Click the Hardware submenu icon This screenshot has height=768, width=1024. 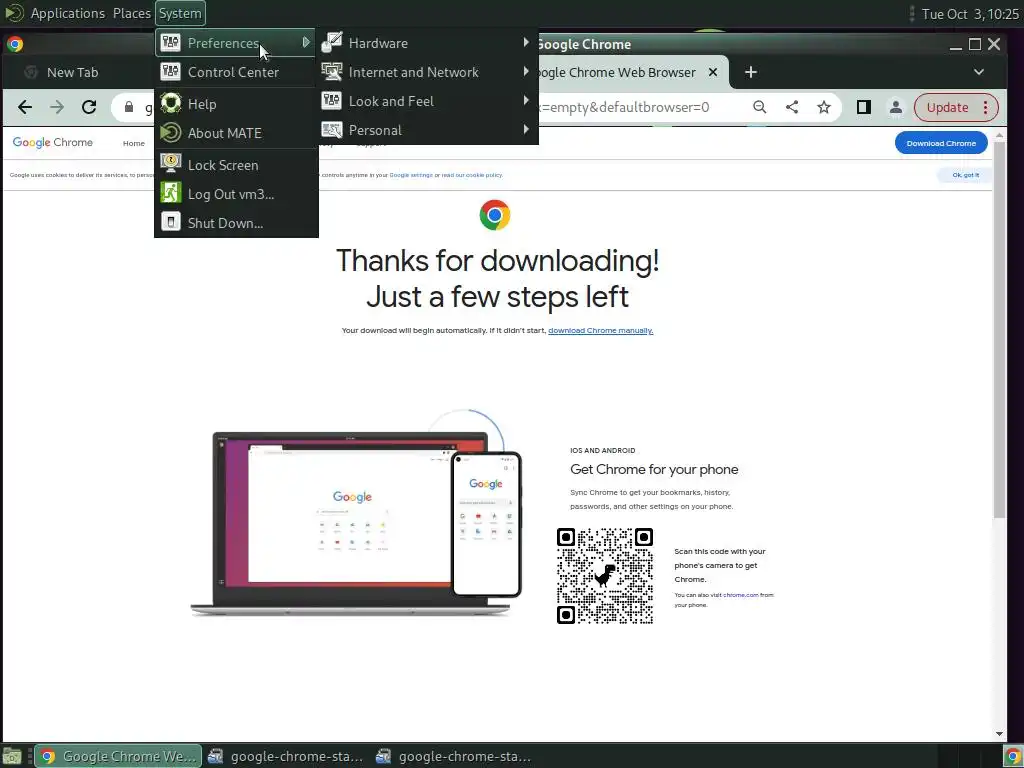332,42
